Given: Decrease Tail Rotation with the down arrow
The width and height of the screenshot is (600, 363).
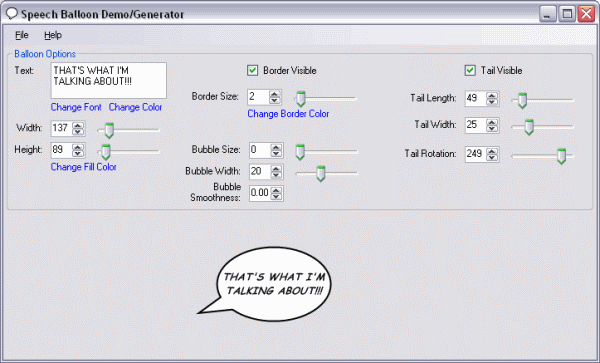Looking at the screenshot, I should coord(492,158).
